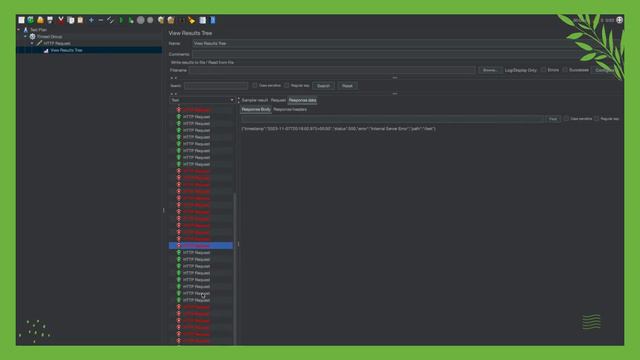Click the Test Plan icon in the tree
The height and width of the screenshot is (360, 640).
coord(26,30)
